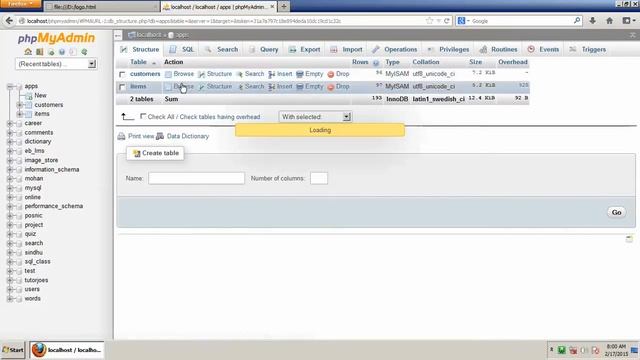Open the With selected dropdown
Screen dimensions: 640x360
click(315, 117)
